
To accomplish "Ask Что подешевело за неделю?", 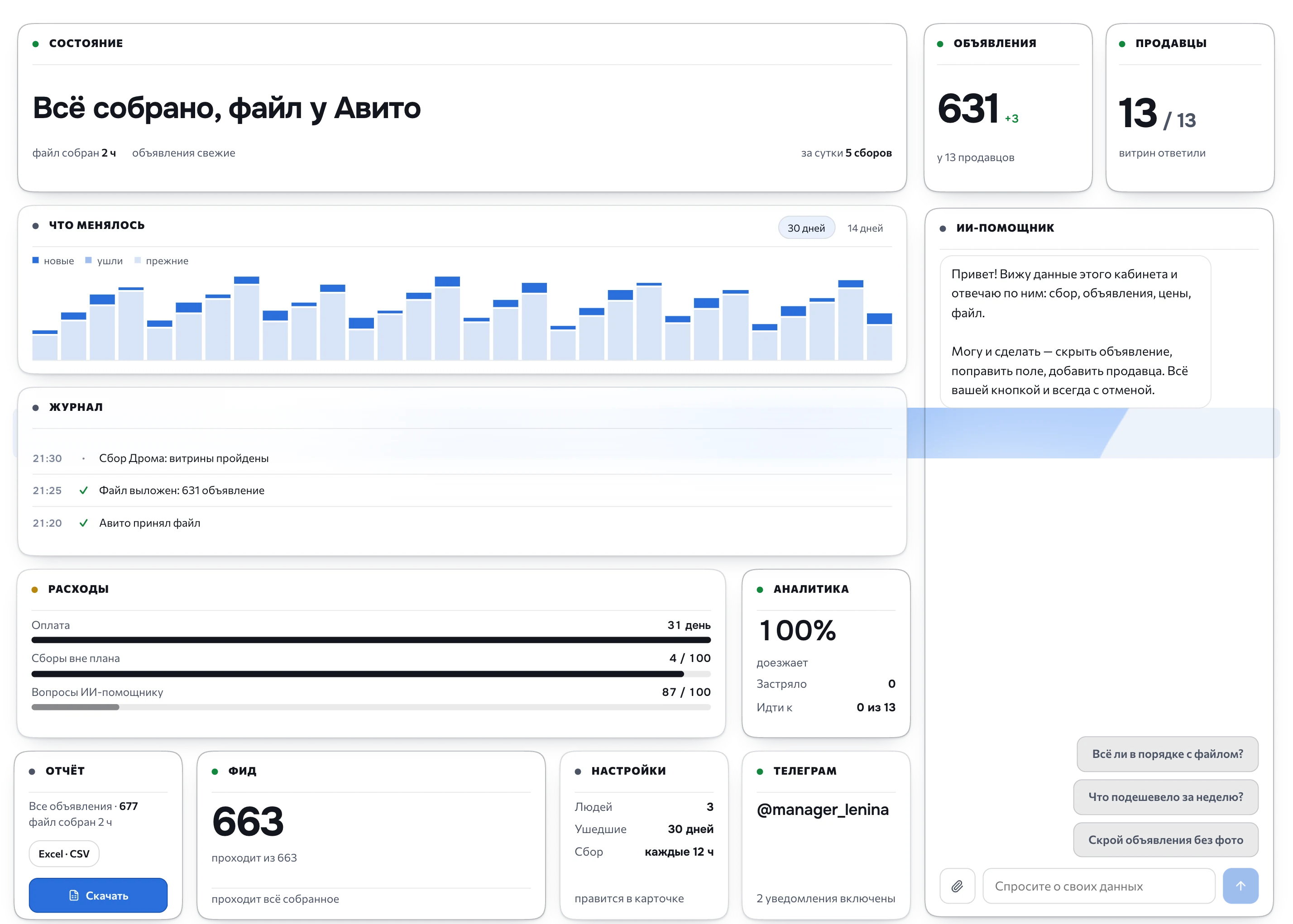I will click(x=1165, y=796).
